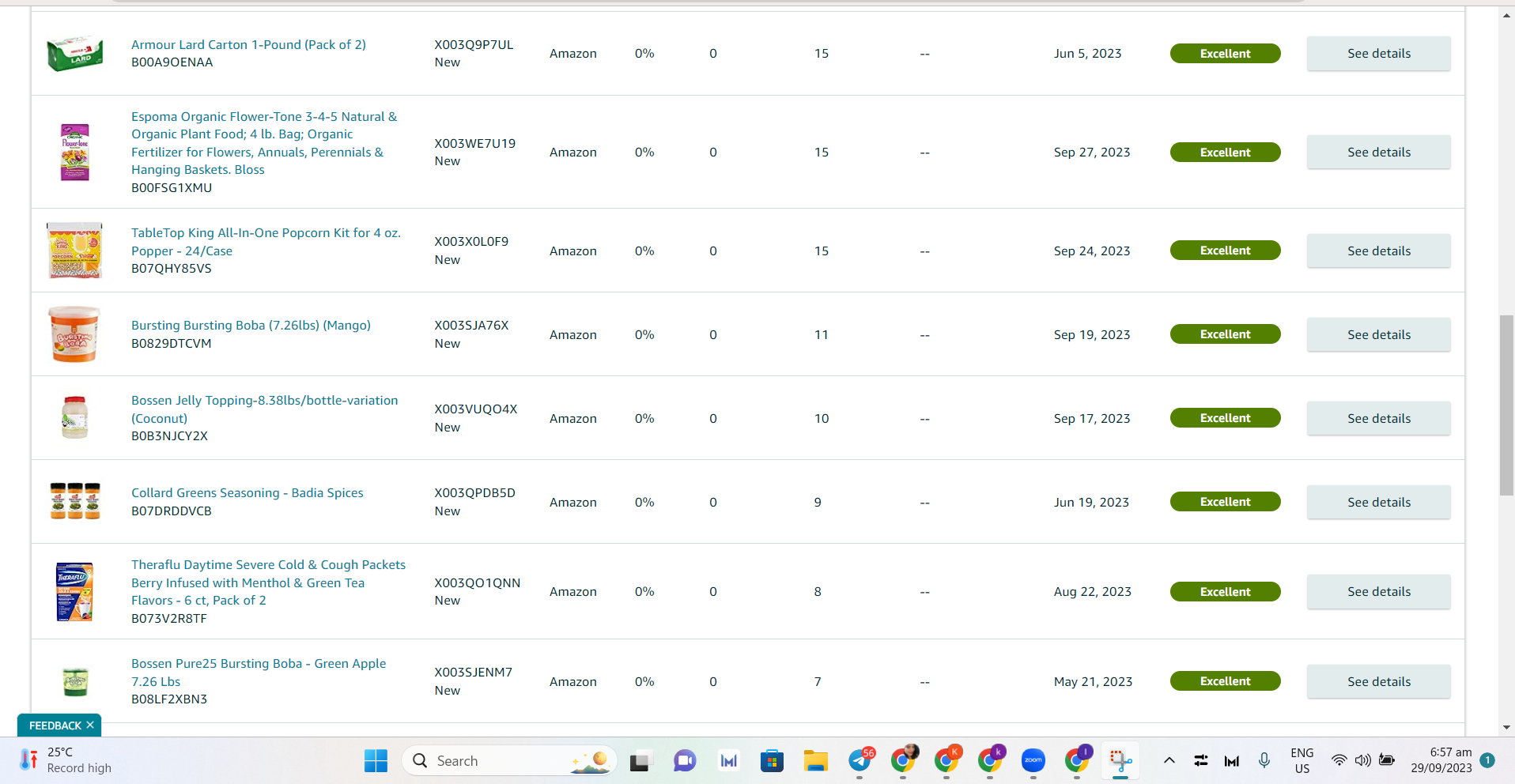The width and height of the screenshot is (1515, 784).
Task: Switch the ENG US input language
Action: click(x=1302, y=760)
